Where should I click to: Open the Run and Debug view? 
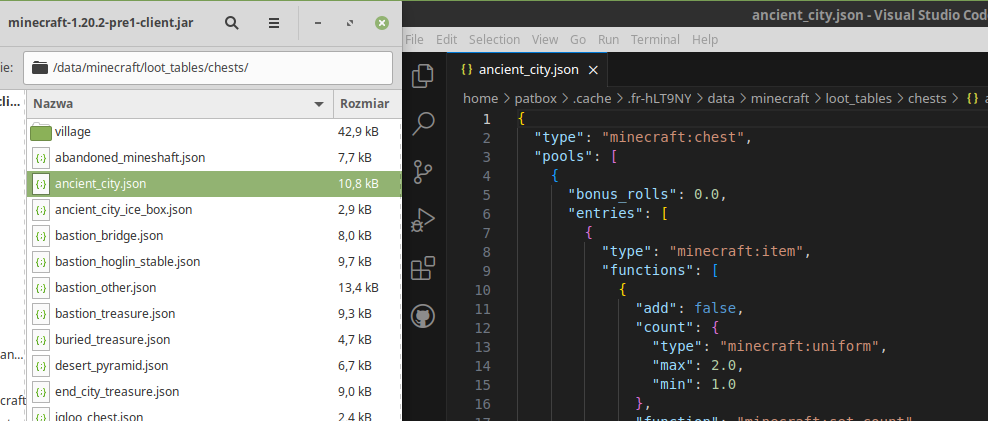pyautogui.click(x=423, y=219)
